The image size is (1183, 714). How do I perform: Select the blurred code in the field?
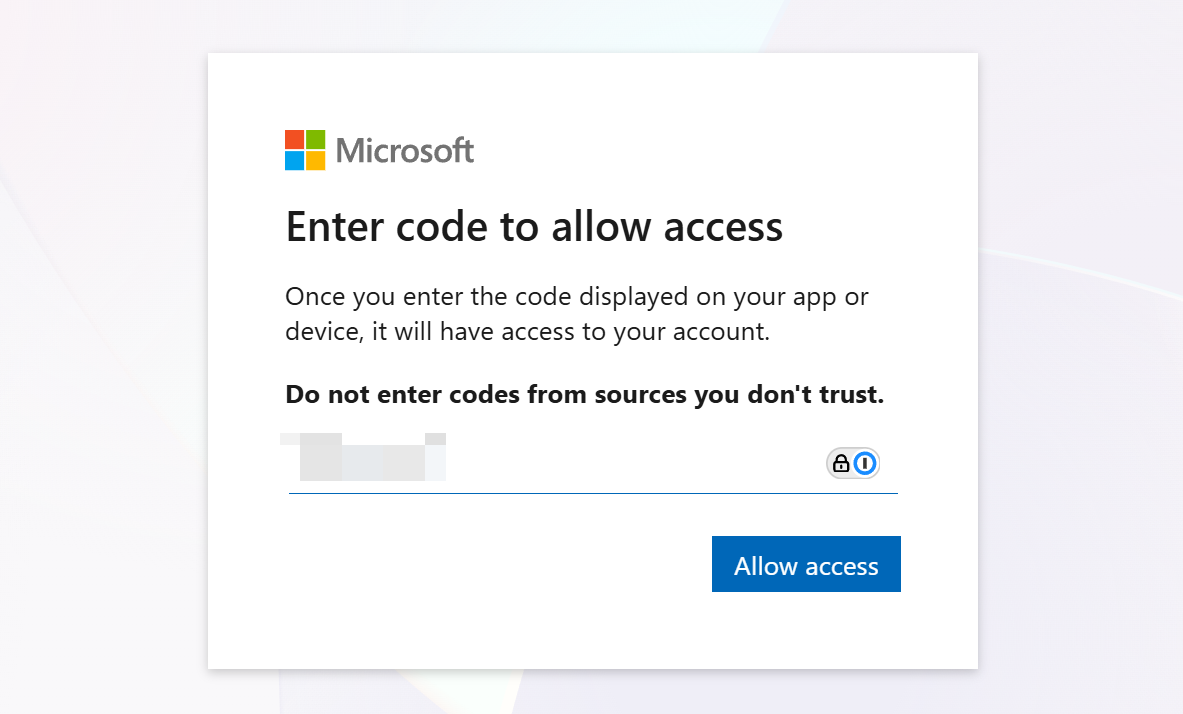[365, 459]
